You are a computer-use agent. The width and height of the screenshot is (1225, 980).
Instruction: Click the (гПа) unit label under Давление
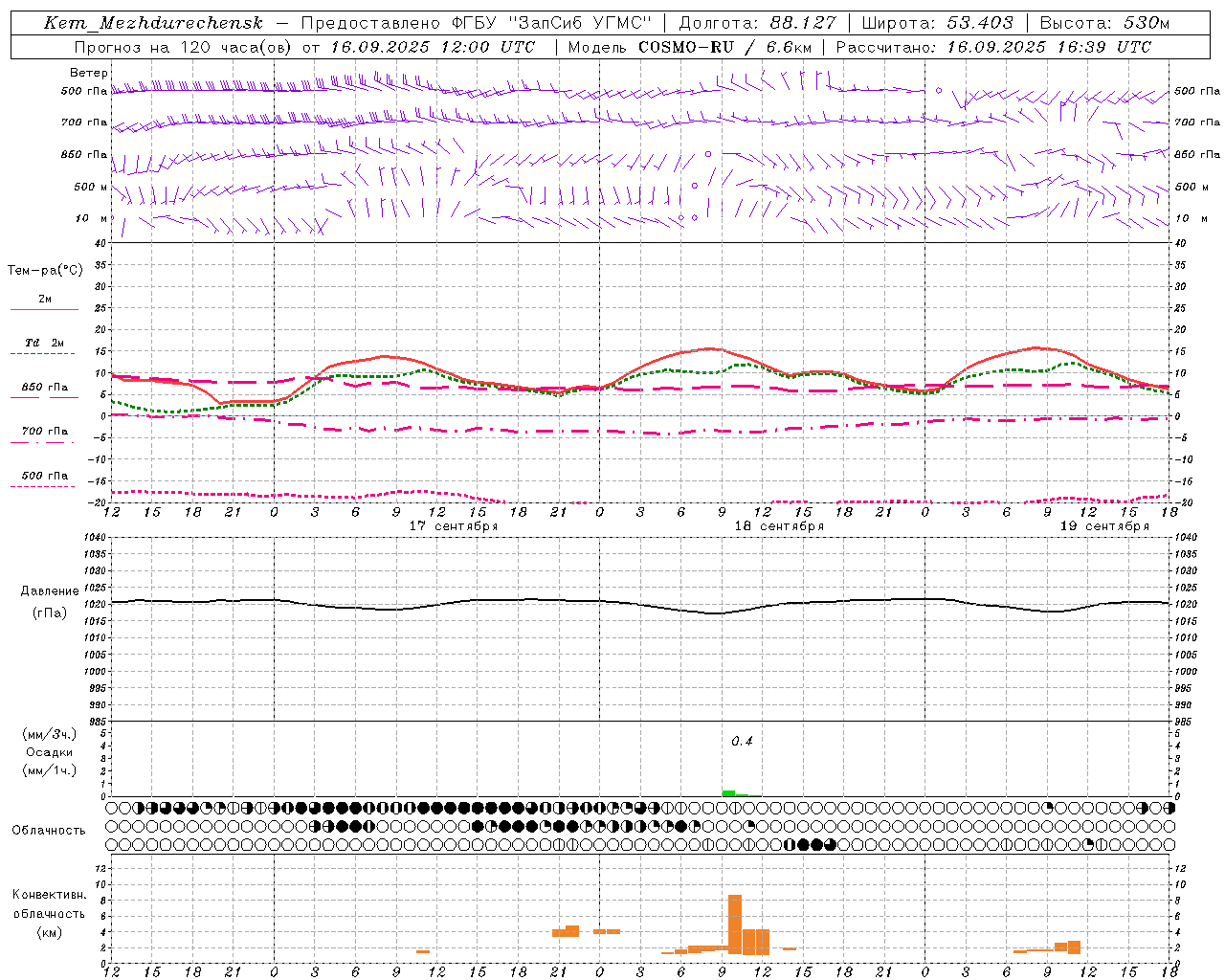point(50,613)
